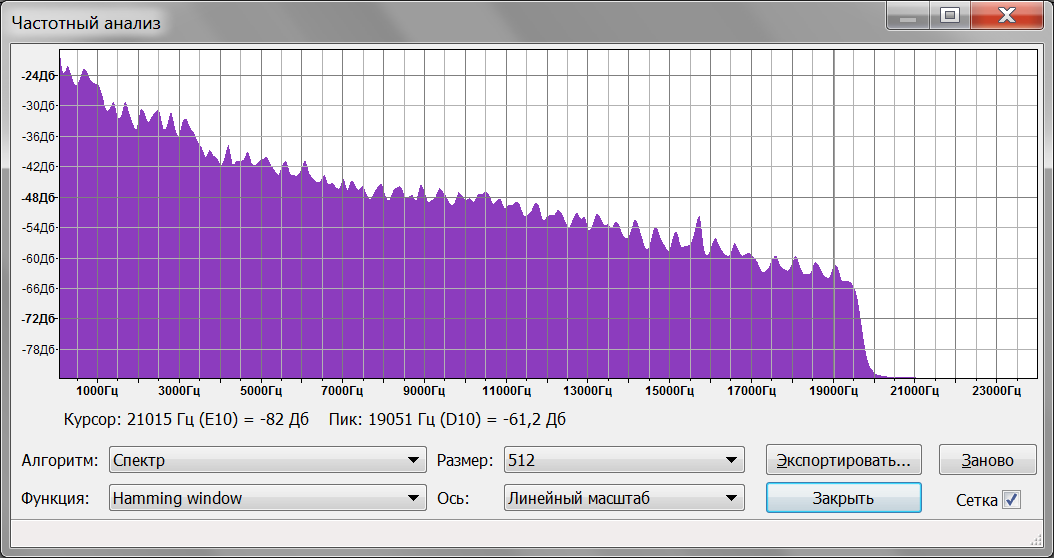Click the -78Дб level axis label
Screen dimensions: 1054x558
point(38,350)
